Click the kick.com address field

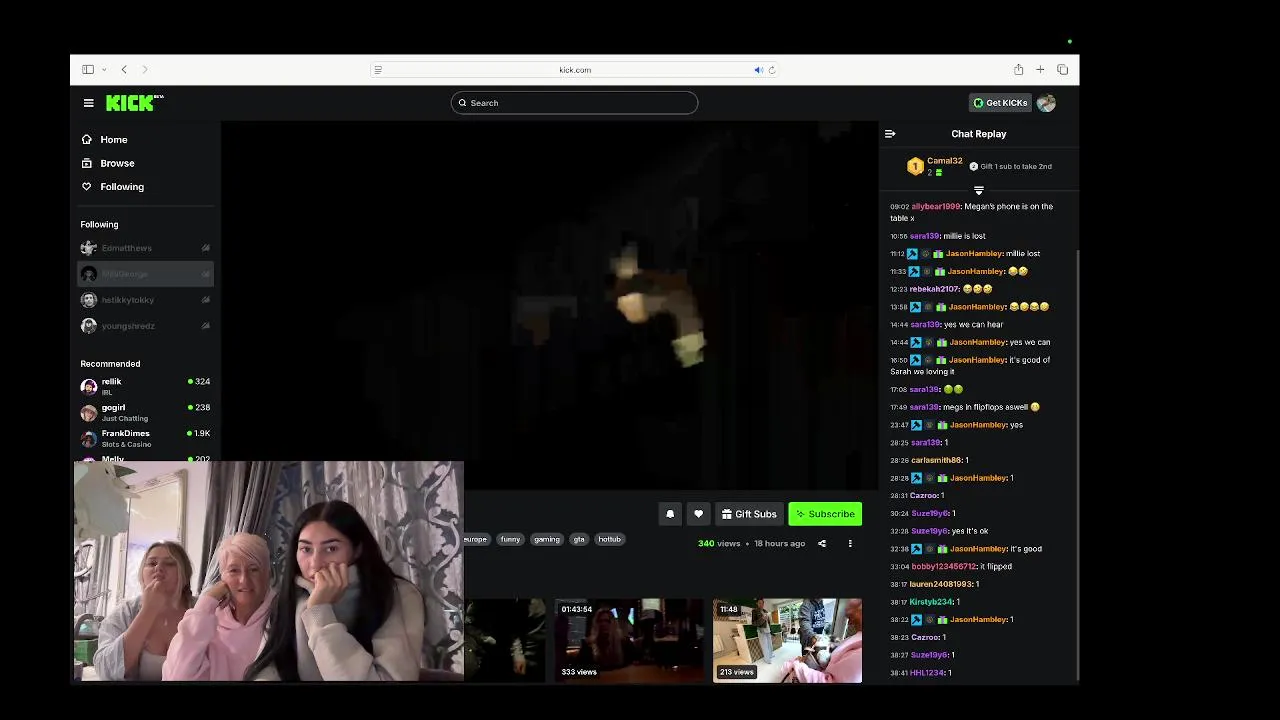tap(575, 70)
